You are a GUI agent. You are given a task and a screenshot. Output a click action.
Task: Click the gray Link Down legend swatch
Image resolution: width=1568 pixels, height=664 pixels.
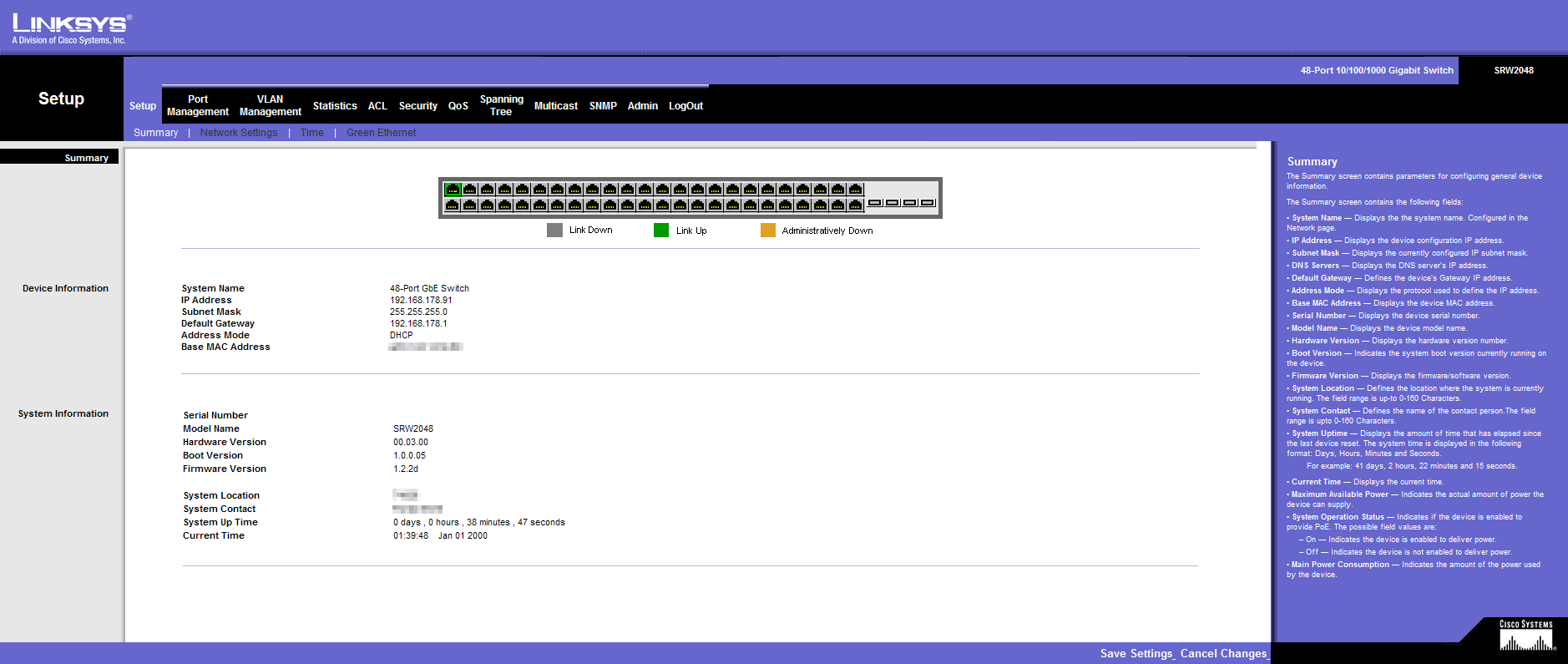pyautogui.click(x=554, y=231)
